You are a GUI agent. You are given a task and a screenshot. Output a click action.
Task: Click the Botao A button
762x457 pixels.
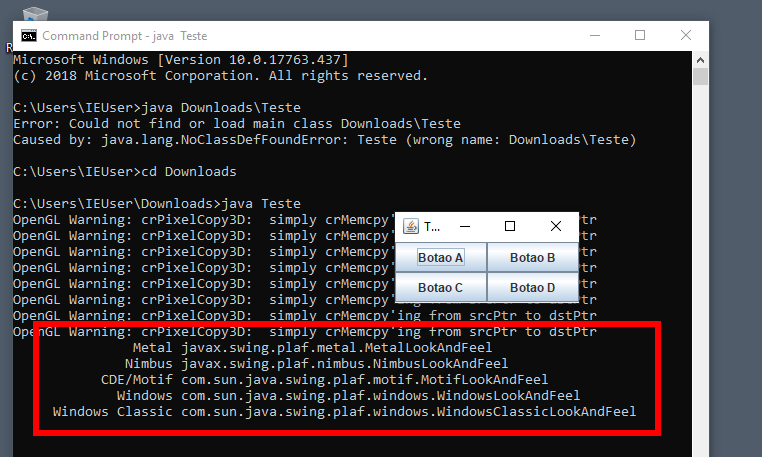click(x=441, y=258)
